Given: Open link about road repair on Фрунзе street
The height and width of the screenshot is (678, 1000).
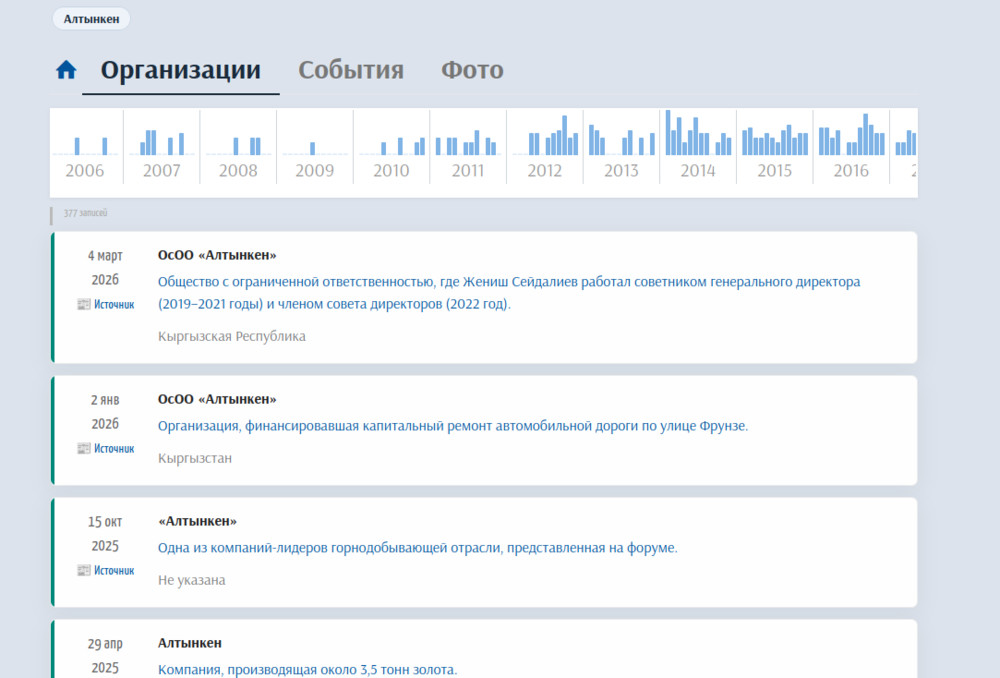Looking at the screenshot, I should pyautogui.click(x=452, y=426).
